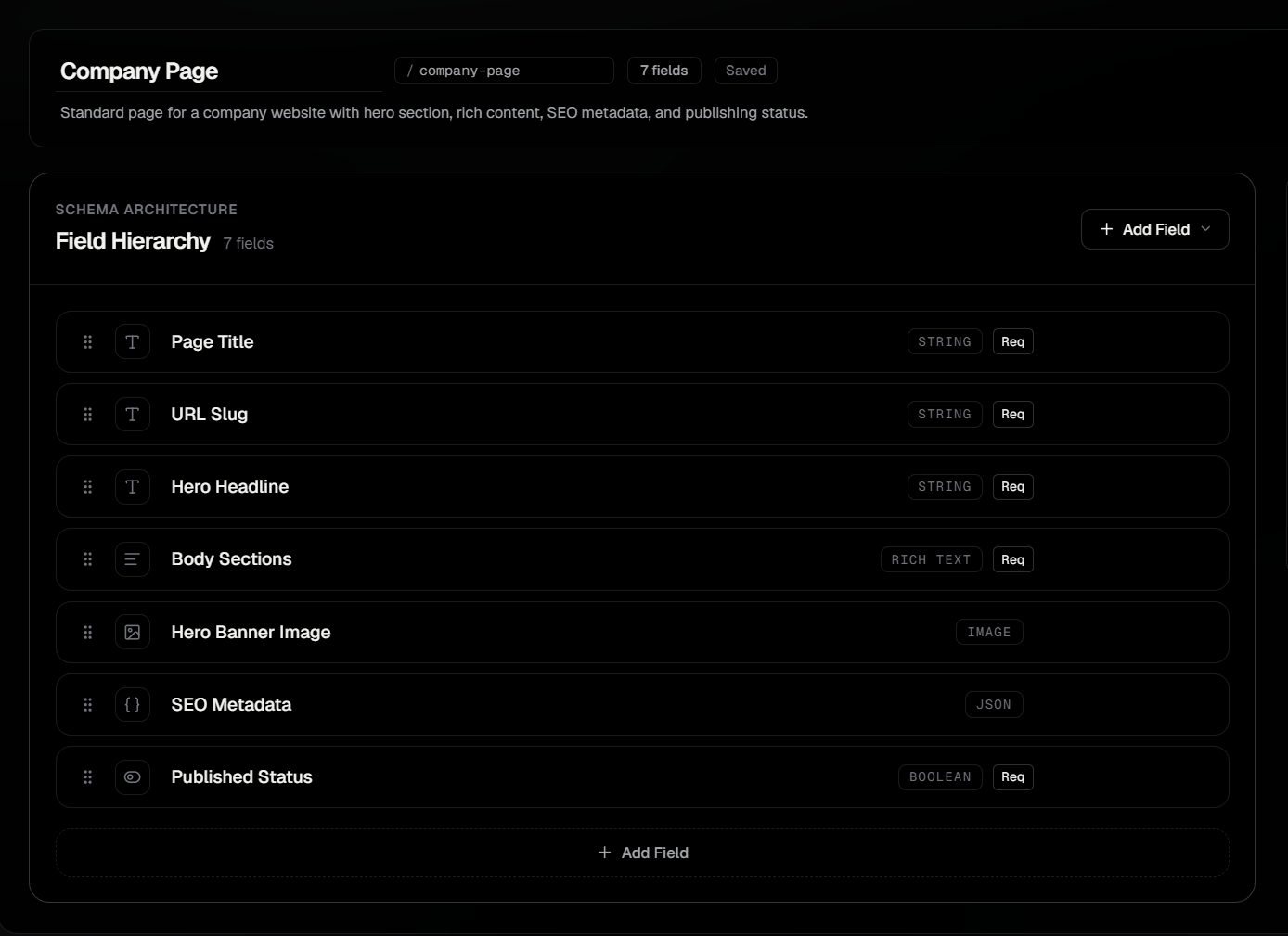The height and width of the screenshot is (936, 1288).
Task: Click the drag handle for Published Status
Action: click(x=88, y=777)
